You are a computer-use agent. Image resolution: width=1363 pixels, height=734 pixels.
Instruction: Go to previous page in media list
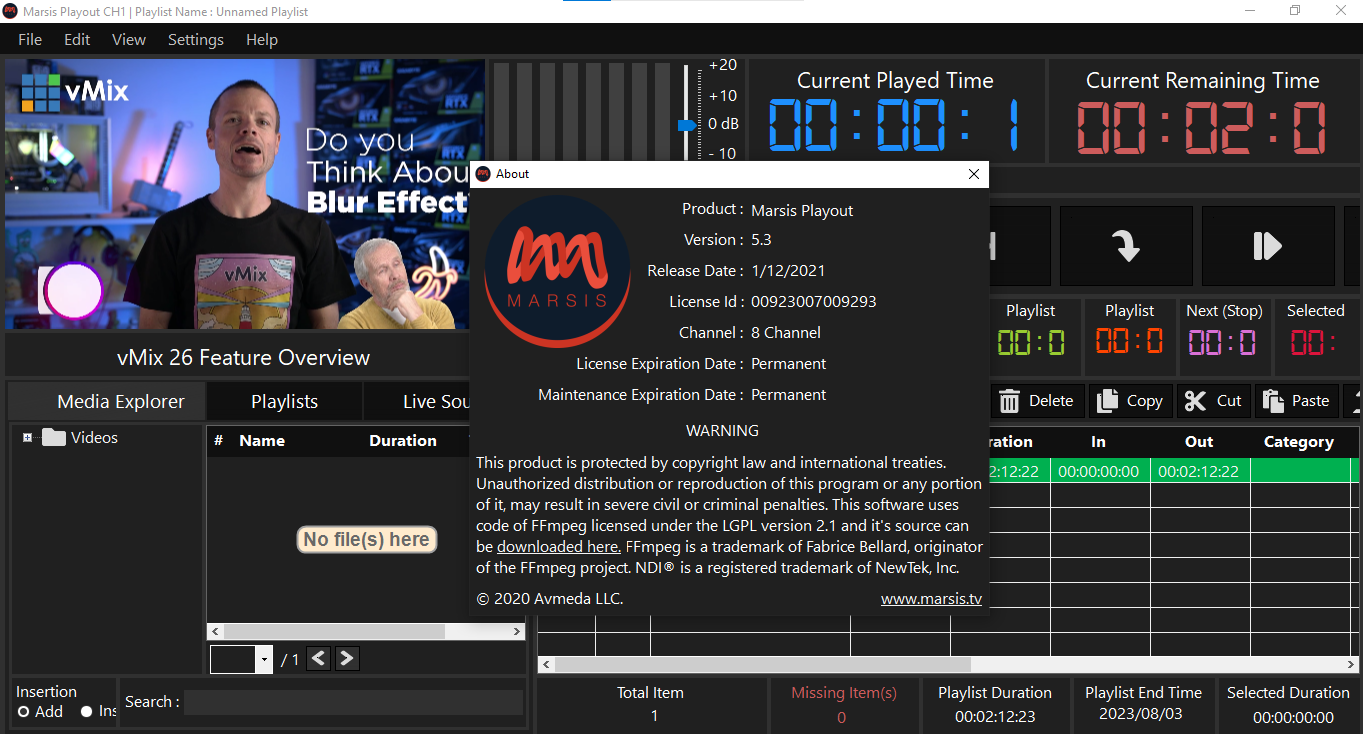318,658
